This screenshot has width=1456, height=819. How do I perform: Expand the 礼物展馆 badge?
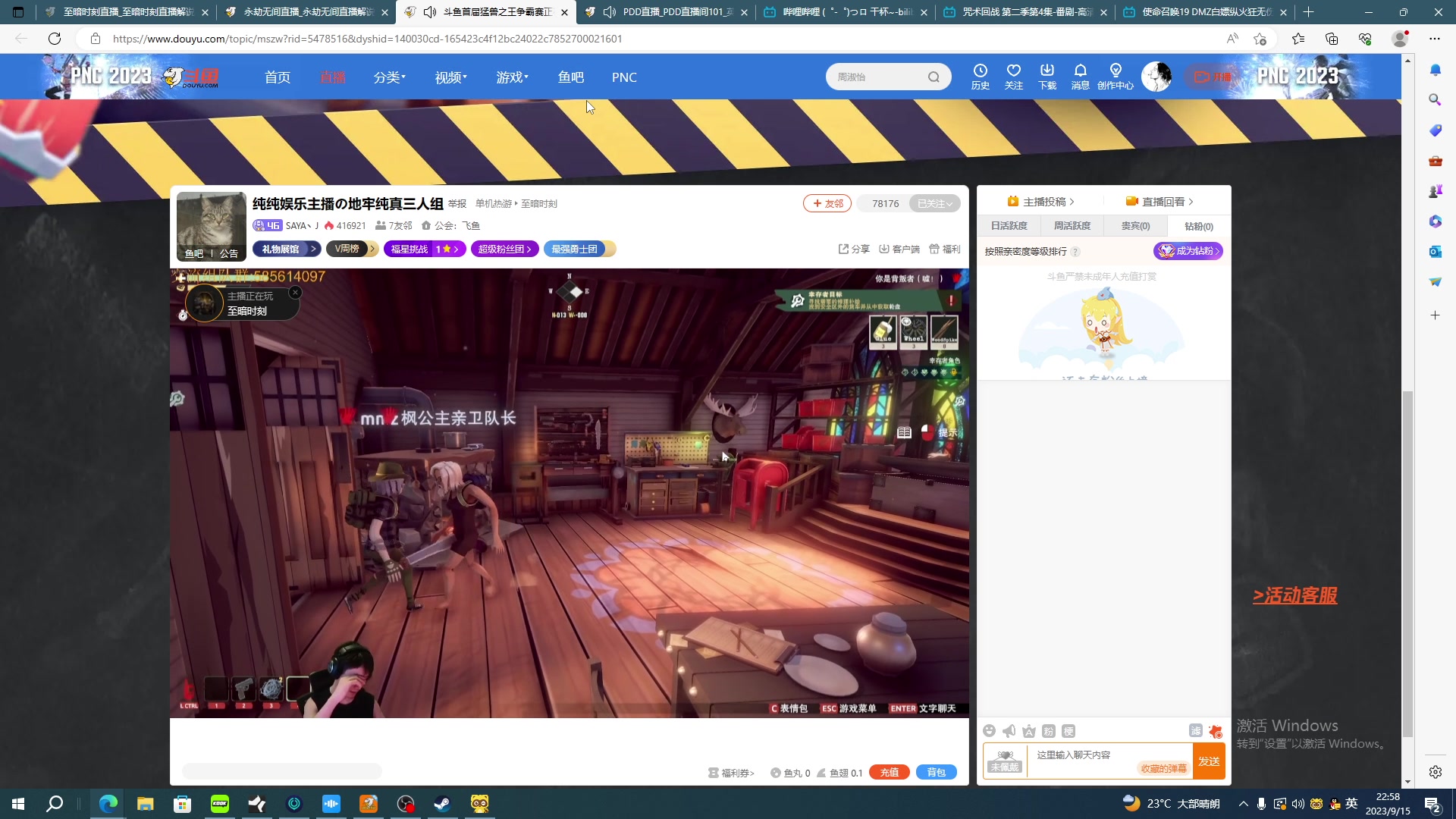(x=287, y=249)
